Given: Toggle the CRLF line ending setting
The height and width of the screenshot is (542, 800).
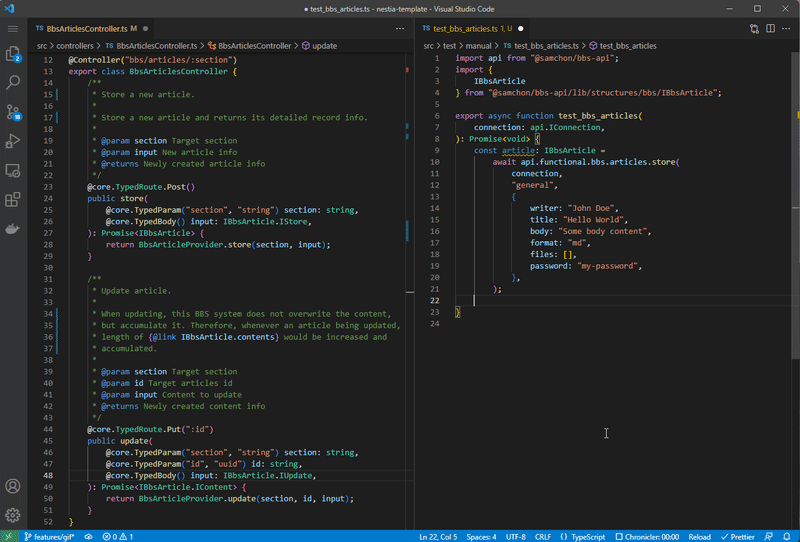Looking at the screenshot, I should point(543,536).
